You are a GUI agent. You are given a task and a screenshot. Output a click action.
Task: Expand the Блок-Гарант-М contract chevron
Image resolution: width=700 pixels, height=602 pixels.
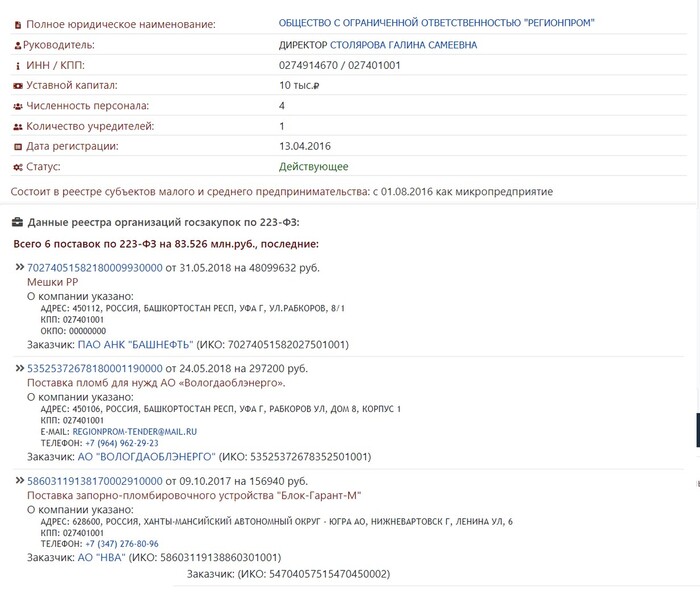tap(19, 482)
